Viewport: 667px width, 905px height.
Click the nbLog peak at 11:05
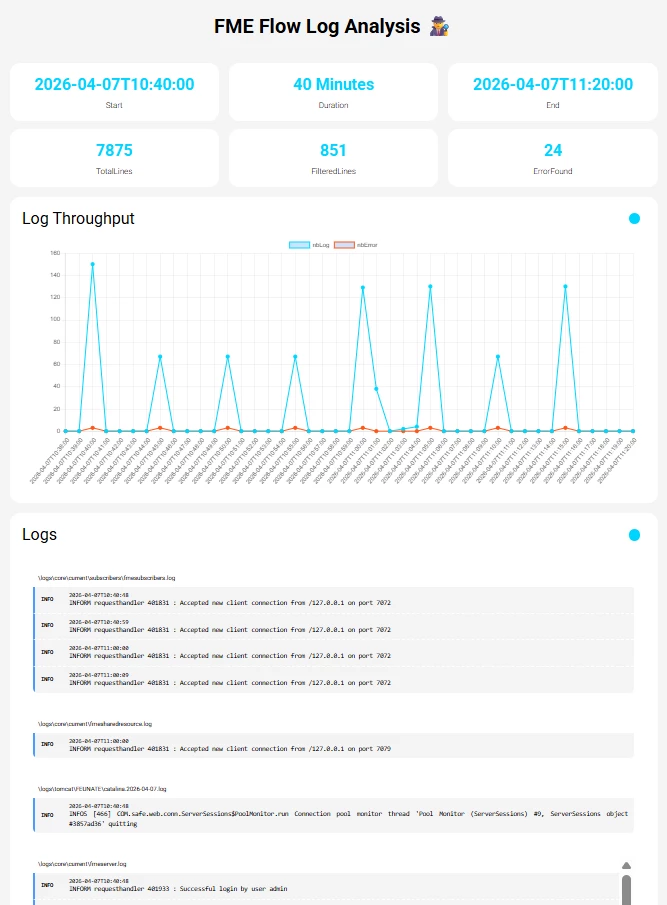[x=430, y=286]
